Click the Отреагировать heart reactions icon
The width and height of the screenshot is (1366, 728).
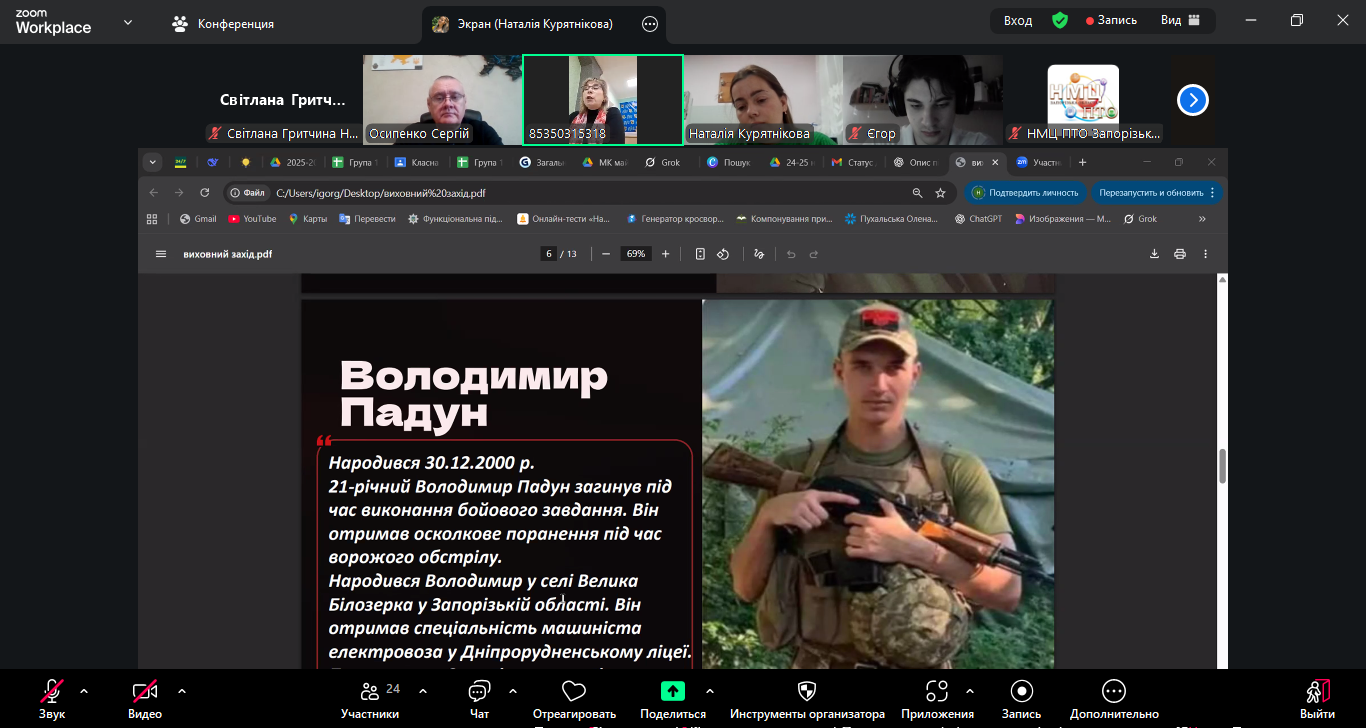[x=574, y=691]
